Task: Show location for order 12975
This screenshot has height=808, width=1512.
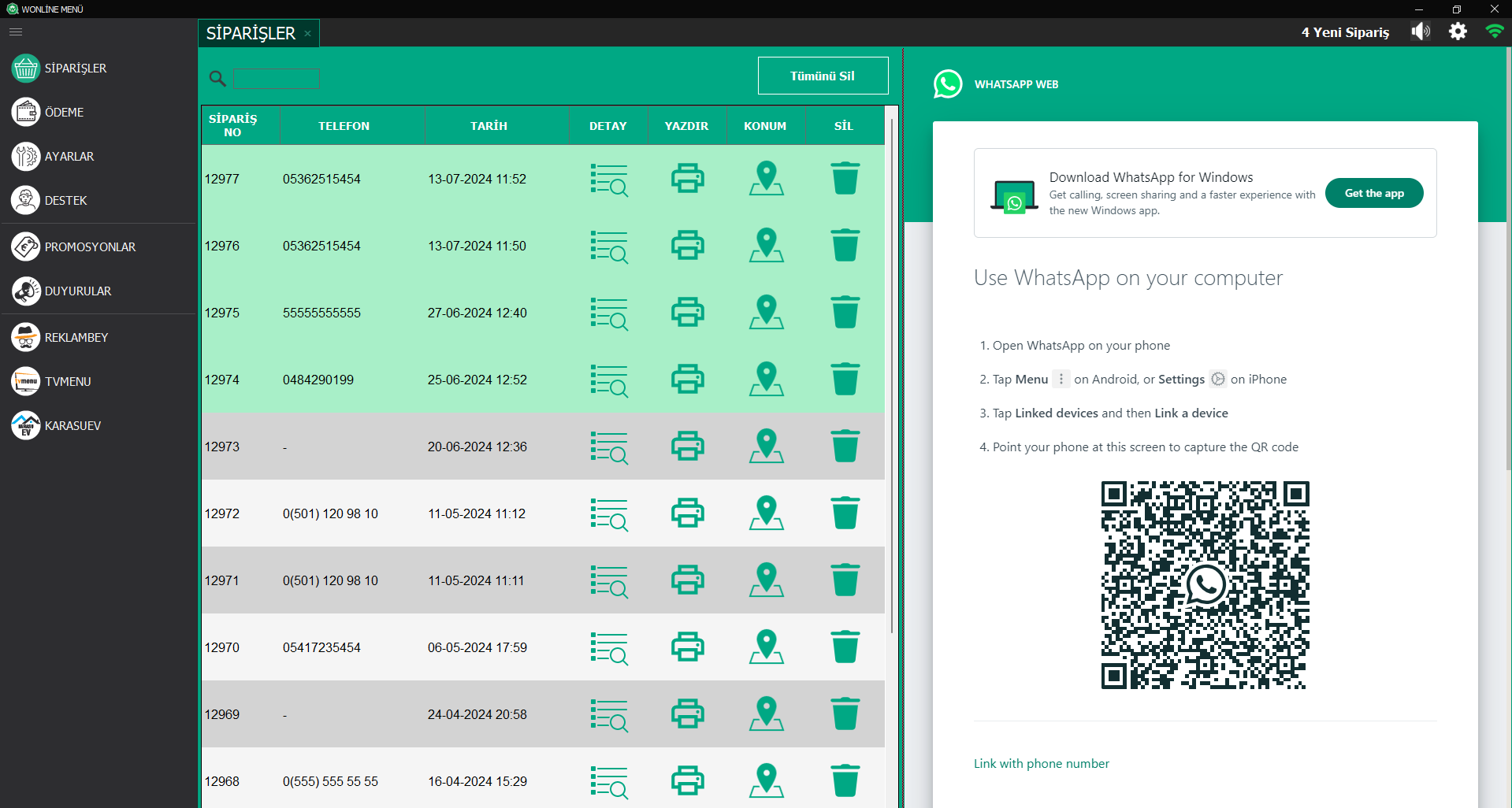Action: point(766,313)
